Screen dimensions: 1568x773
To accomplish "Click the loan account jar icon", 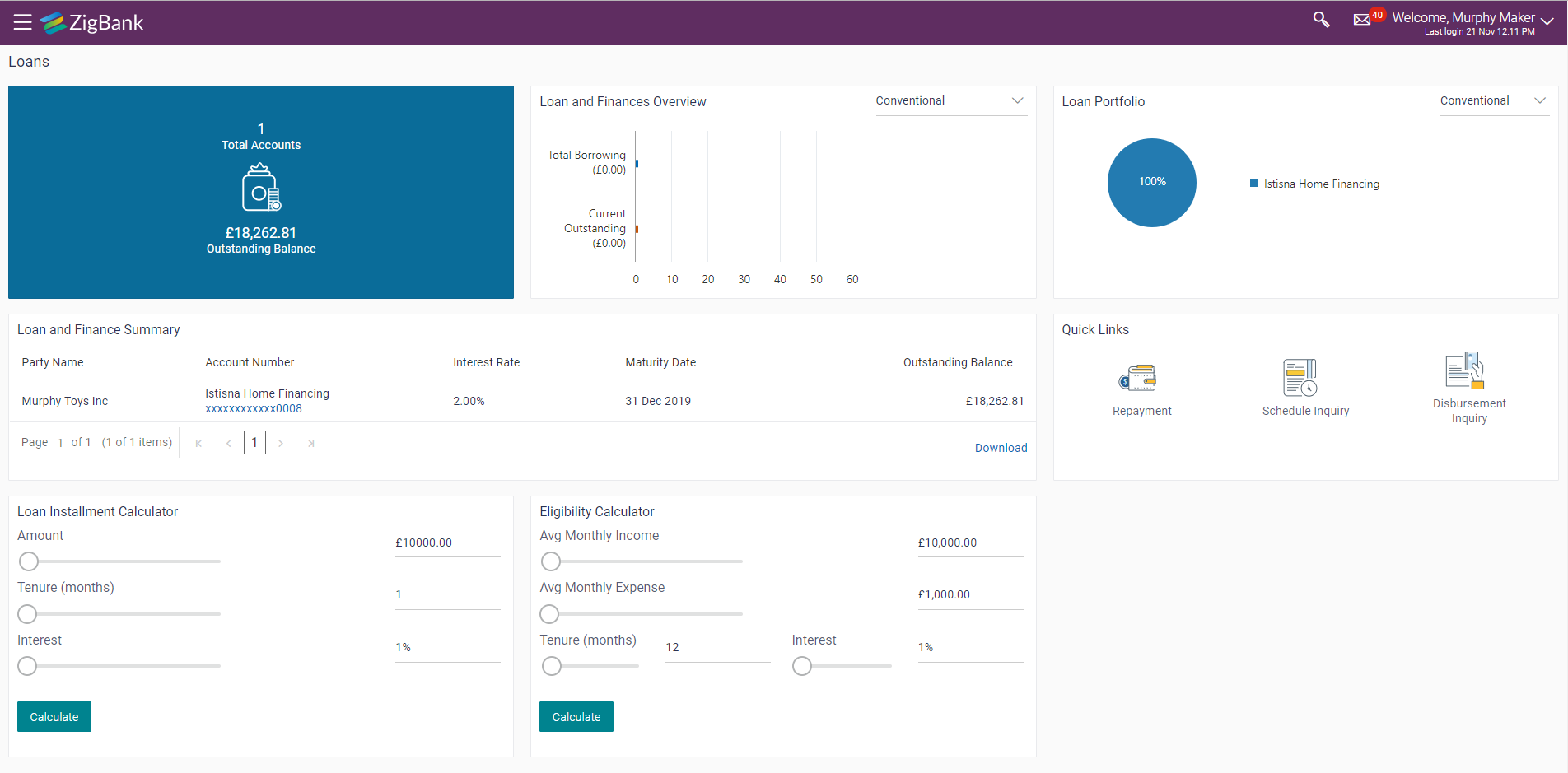I will (261, 188).
